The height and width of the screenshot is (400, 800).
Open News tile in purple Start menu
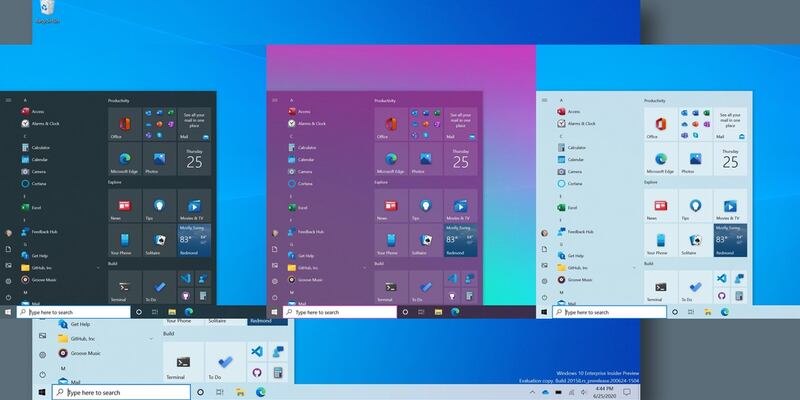coord(387,208)
